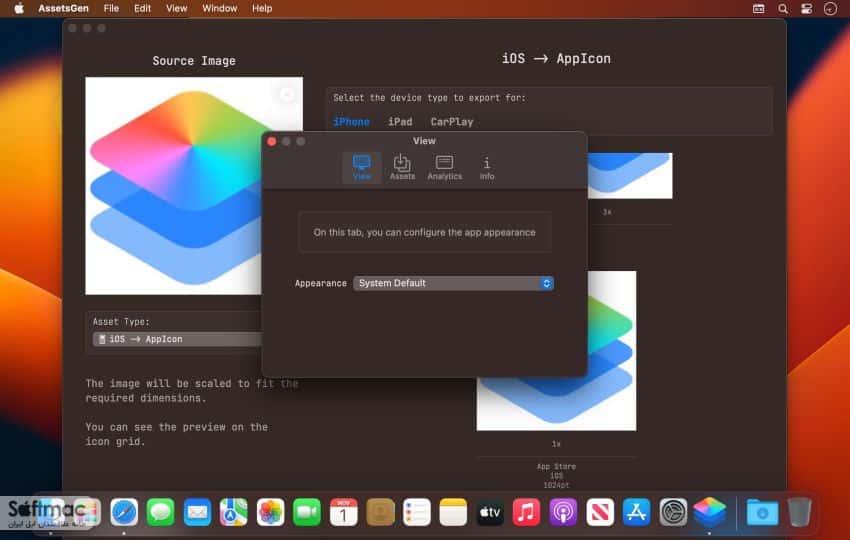Open Notes from the dock

pyautogui.click(x=453, y=512)
